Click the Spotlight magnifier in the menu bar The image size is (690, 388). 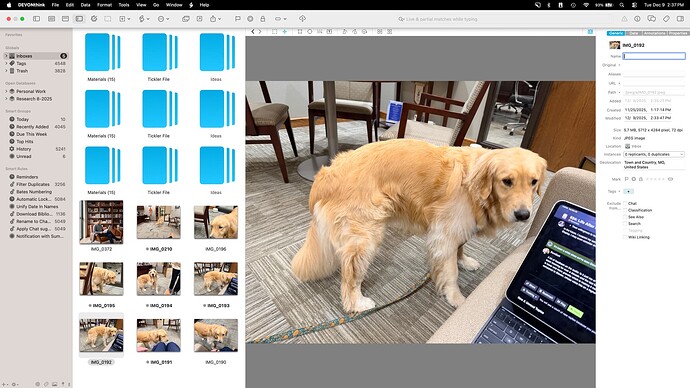point(621,5)
